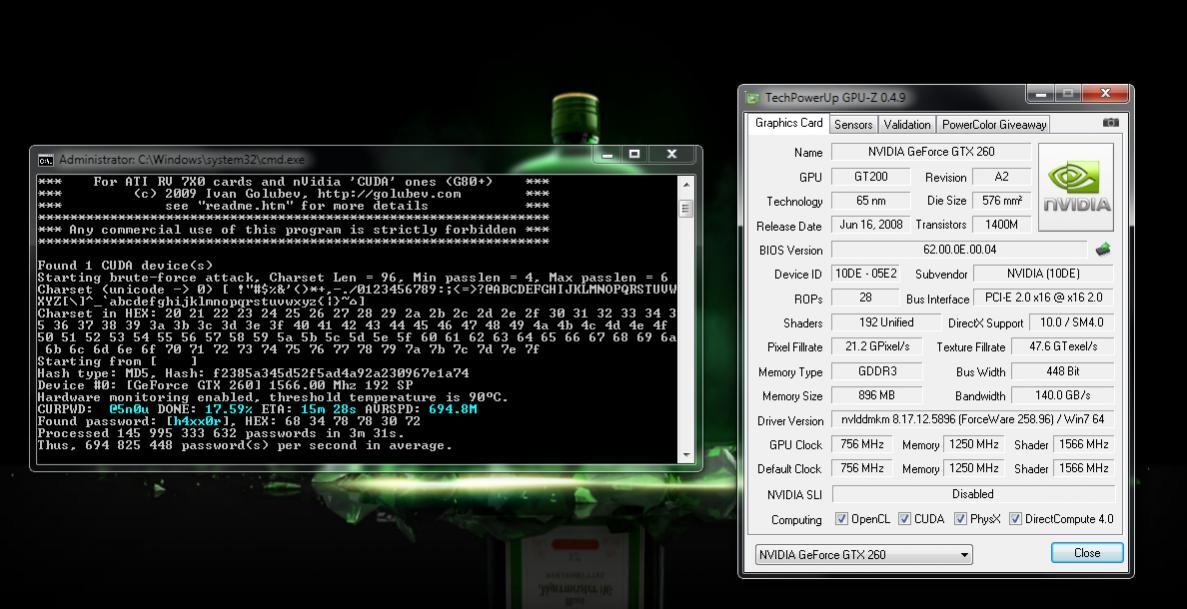Switch to the Graphics Card tab
Viewport: 1187px width, 609px height.
[x=788, y=123]
